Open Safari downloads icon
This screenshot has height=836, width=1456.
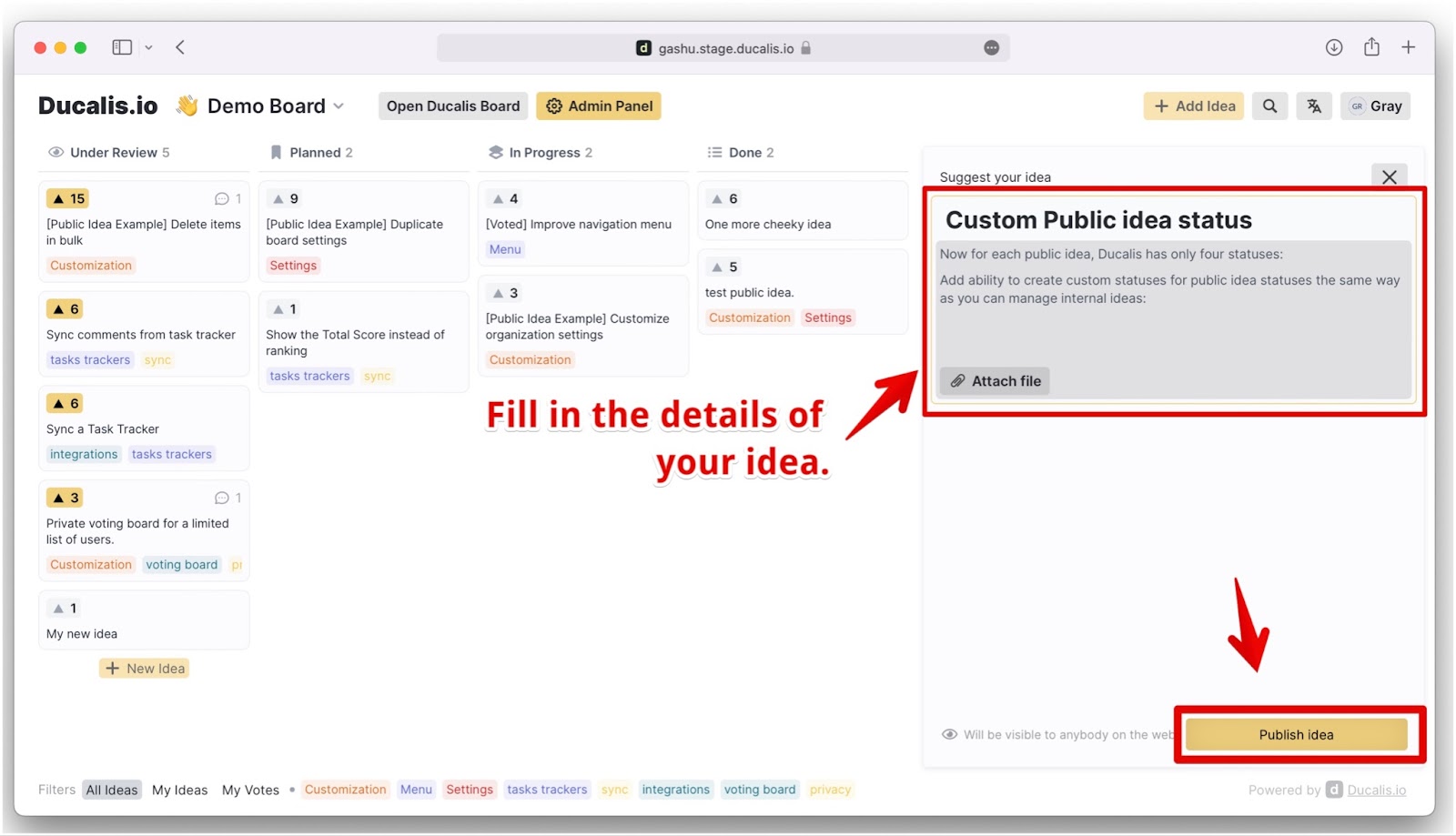click(x=1334, y=47)
